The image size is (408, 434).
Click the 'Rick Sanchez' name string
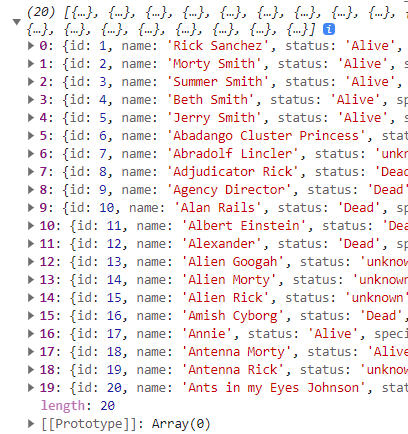click(218, 46)
